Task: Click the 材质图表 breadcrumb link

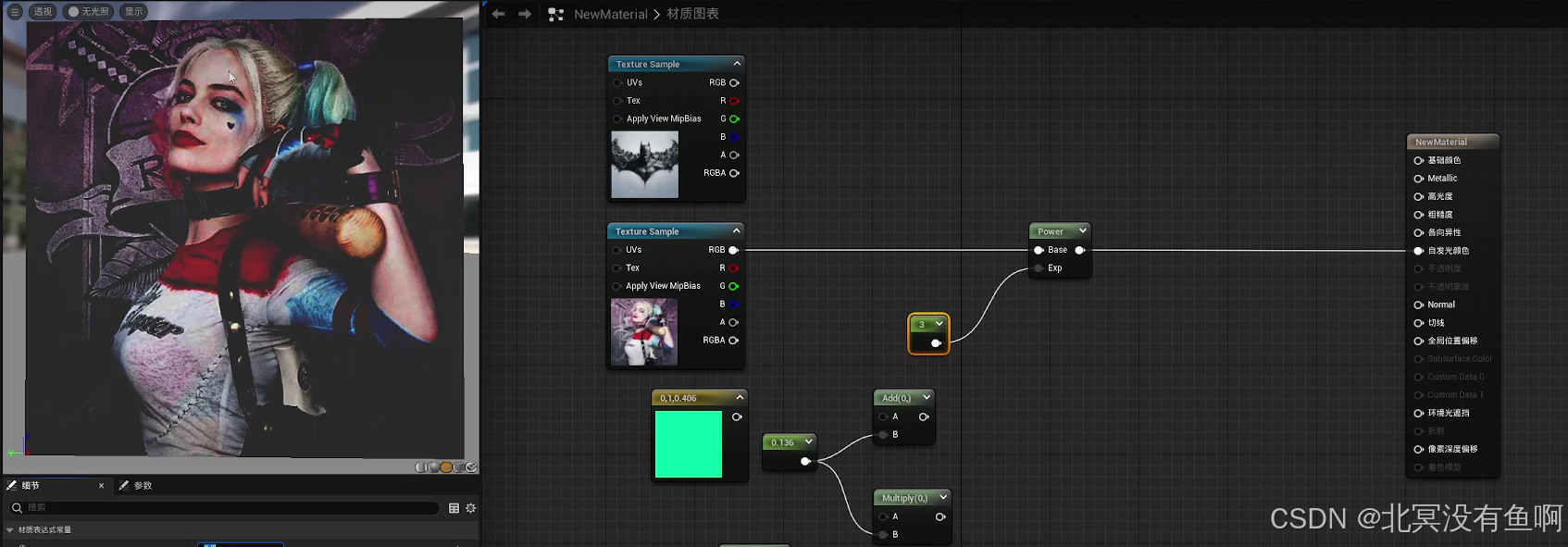Action: 692,14
